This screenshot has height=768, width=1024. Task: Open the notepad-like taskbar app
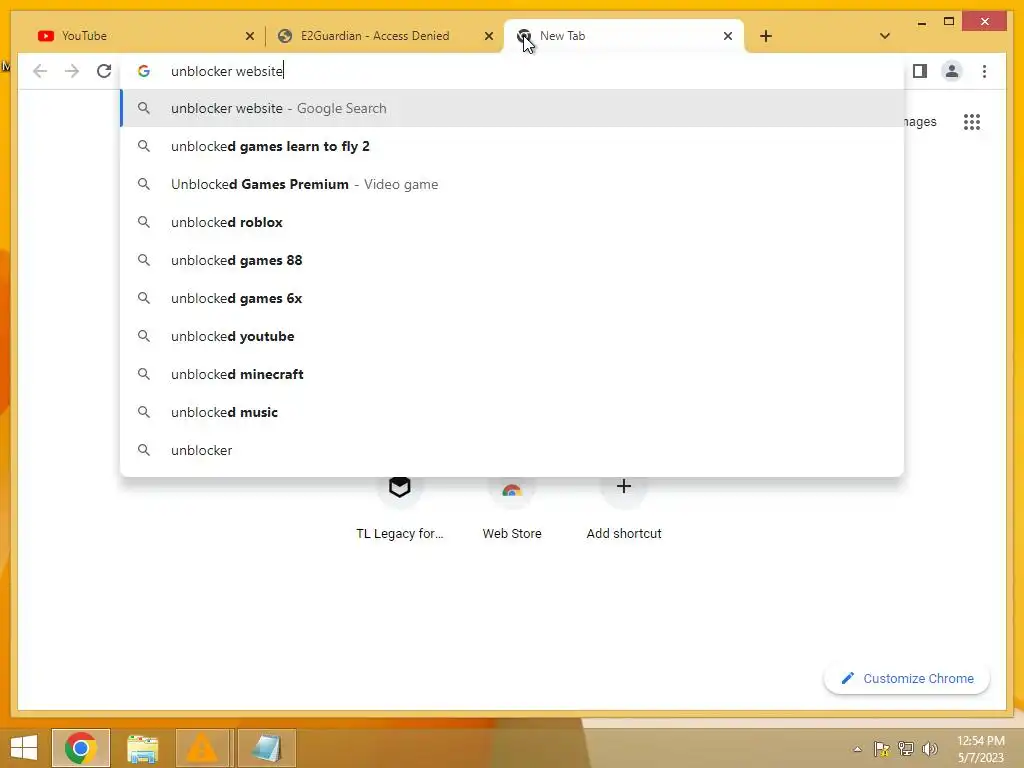(266, 748)
